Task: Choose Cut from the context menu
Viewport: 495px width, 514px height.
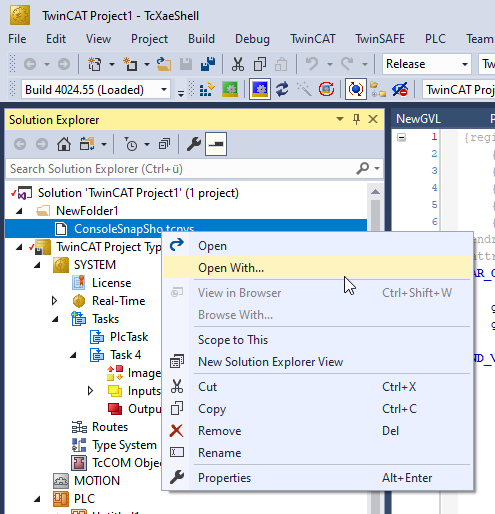Action: (318, 387)
